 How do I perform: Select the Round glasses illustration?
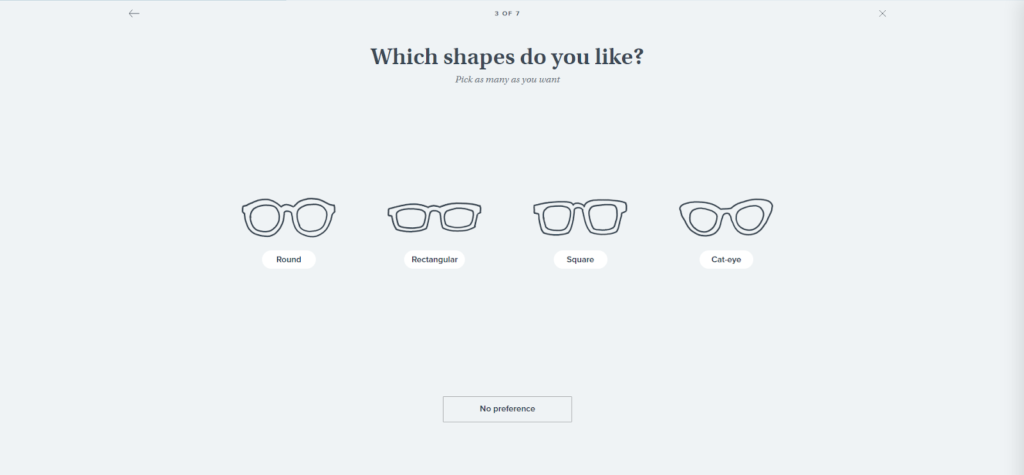click(289, 217)
